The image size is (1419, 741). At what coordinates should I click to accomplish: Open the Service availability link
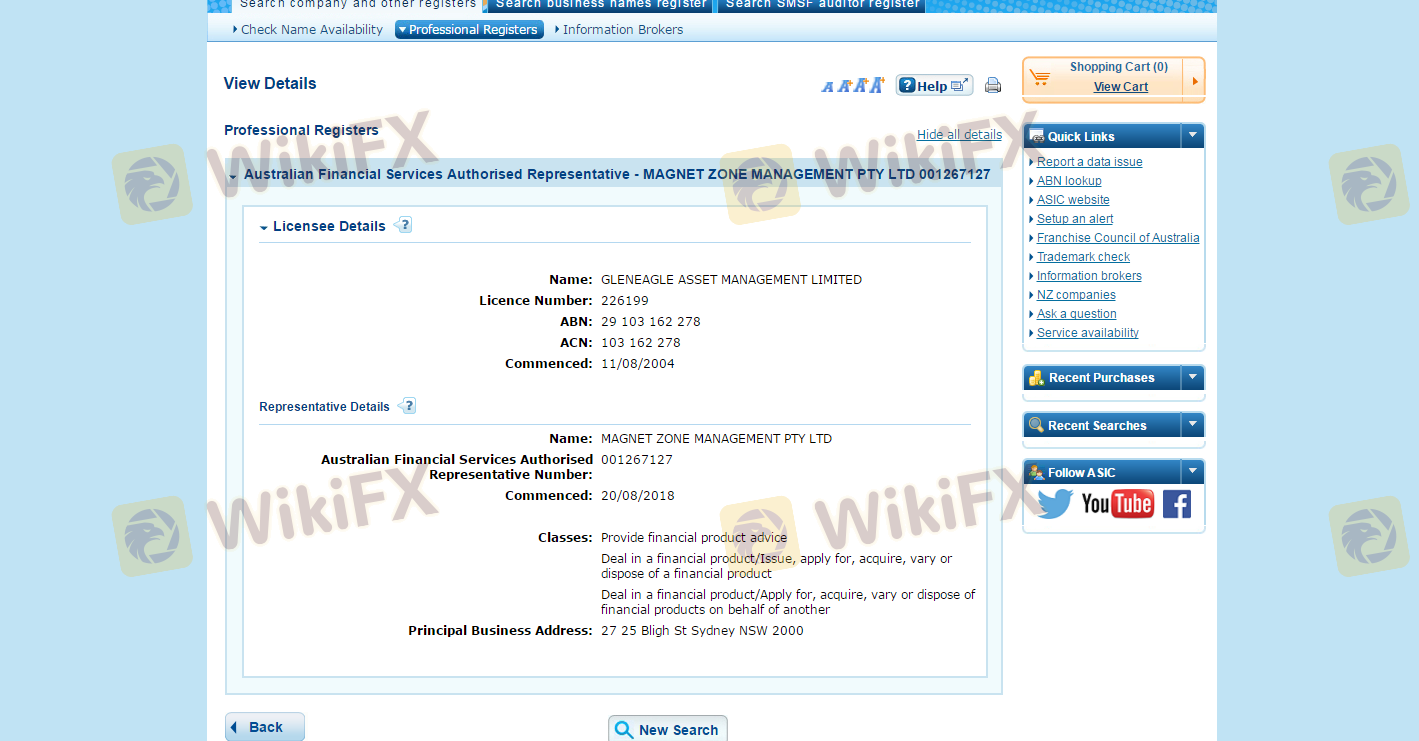pyautogui.click(x=1088, y=333)
